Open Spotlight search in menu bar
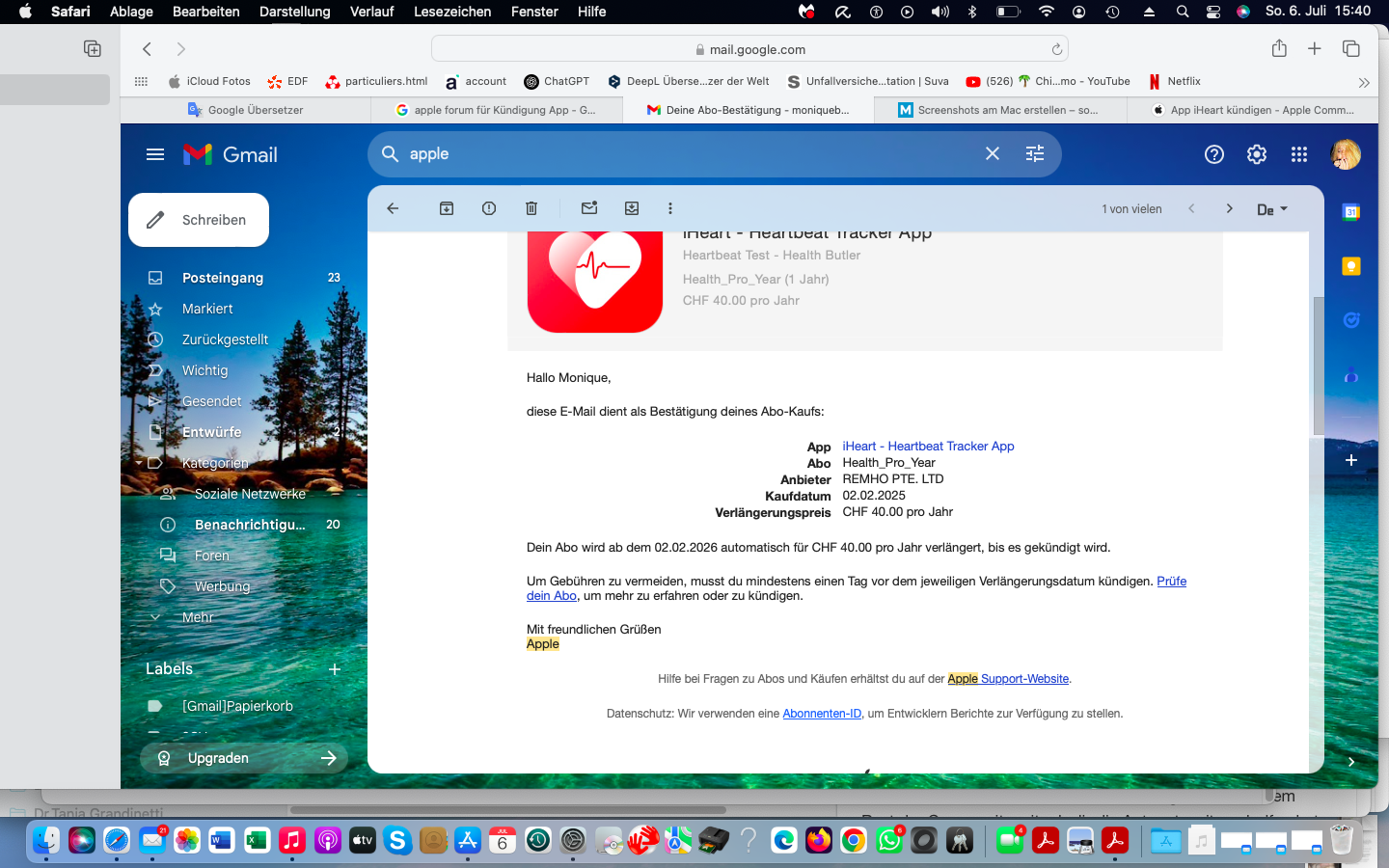This screenshot has height=868, width=1389. click(x=1183, y=12)
